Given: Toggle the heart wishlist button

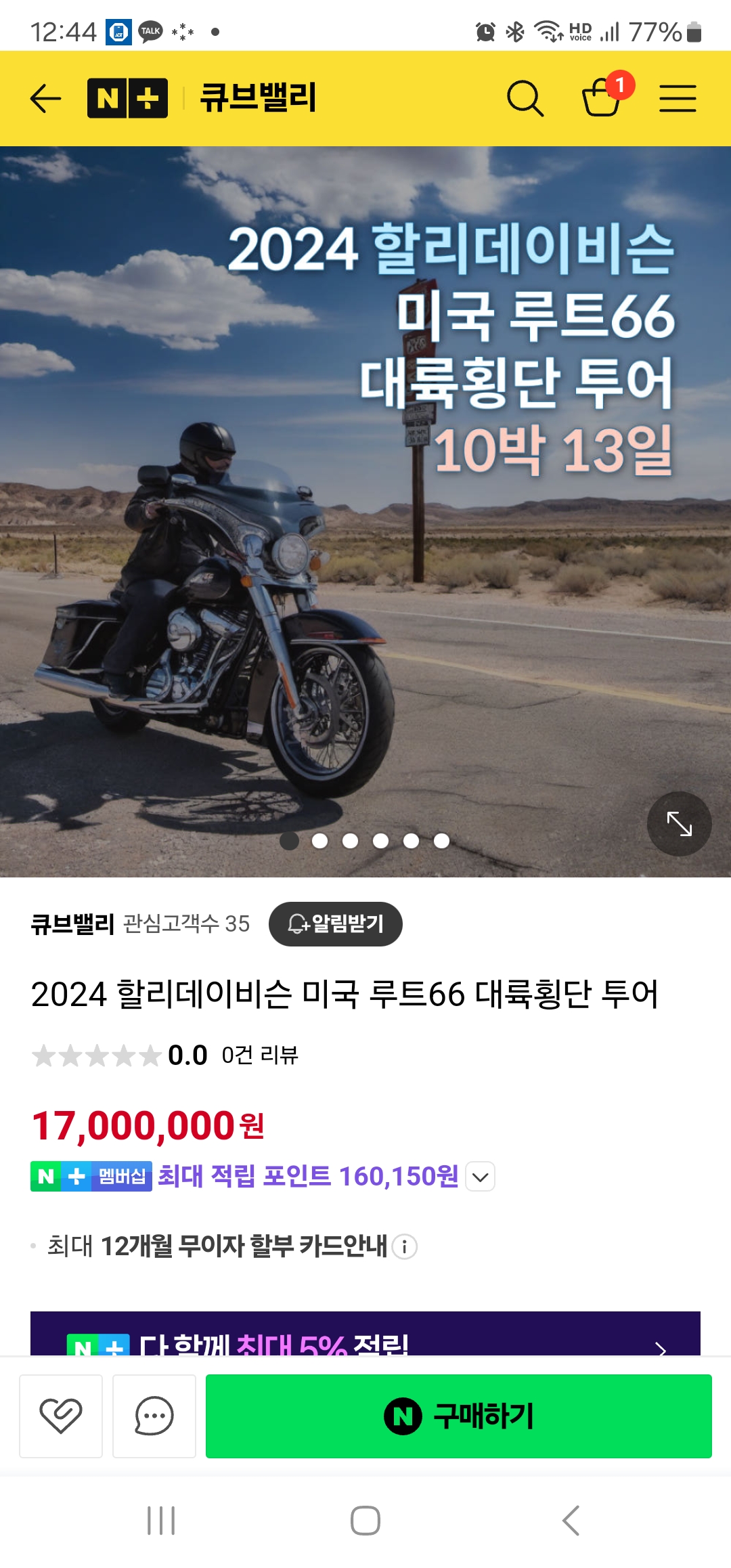Looking at the screenshot, I should tap(61, 1416).
